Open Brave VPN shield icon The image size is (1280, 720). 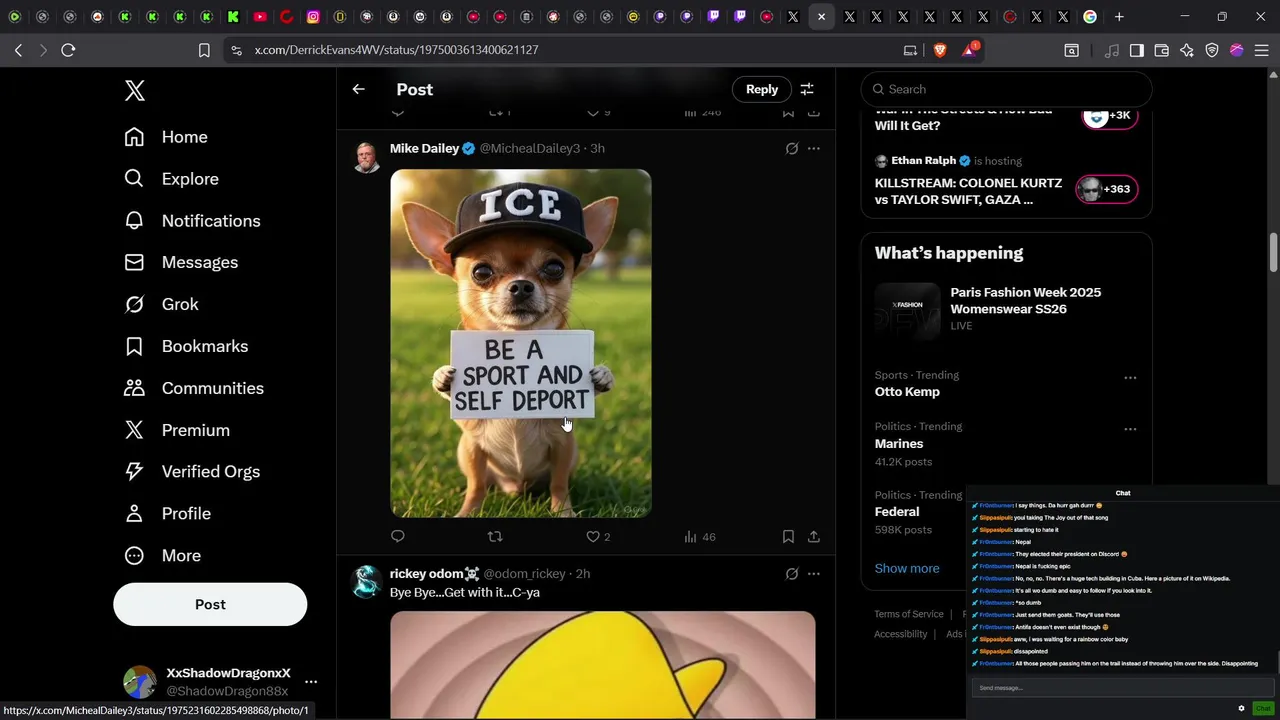point(1212,50)
